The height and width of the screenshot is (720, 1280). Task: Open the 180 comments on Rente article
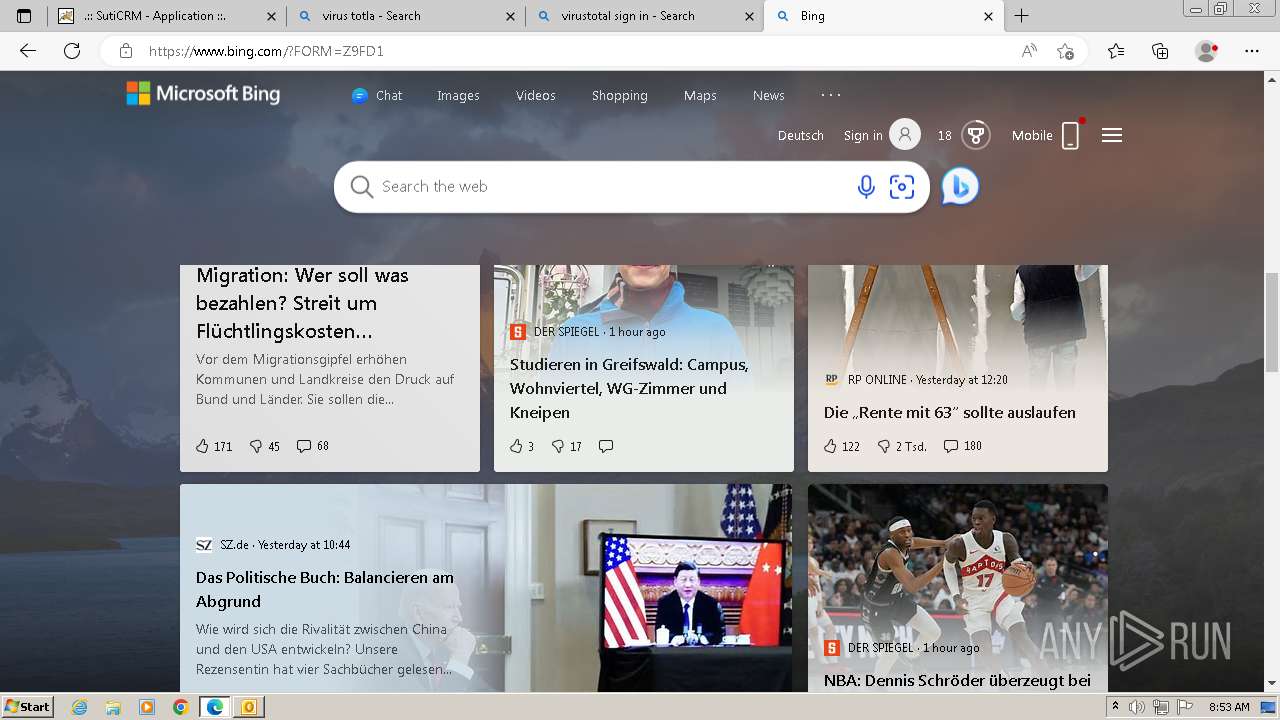962,446
